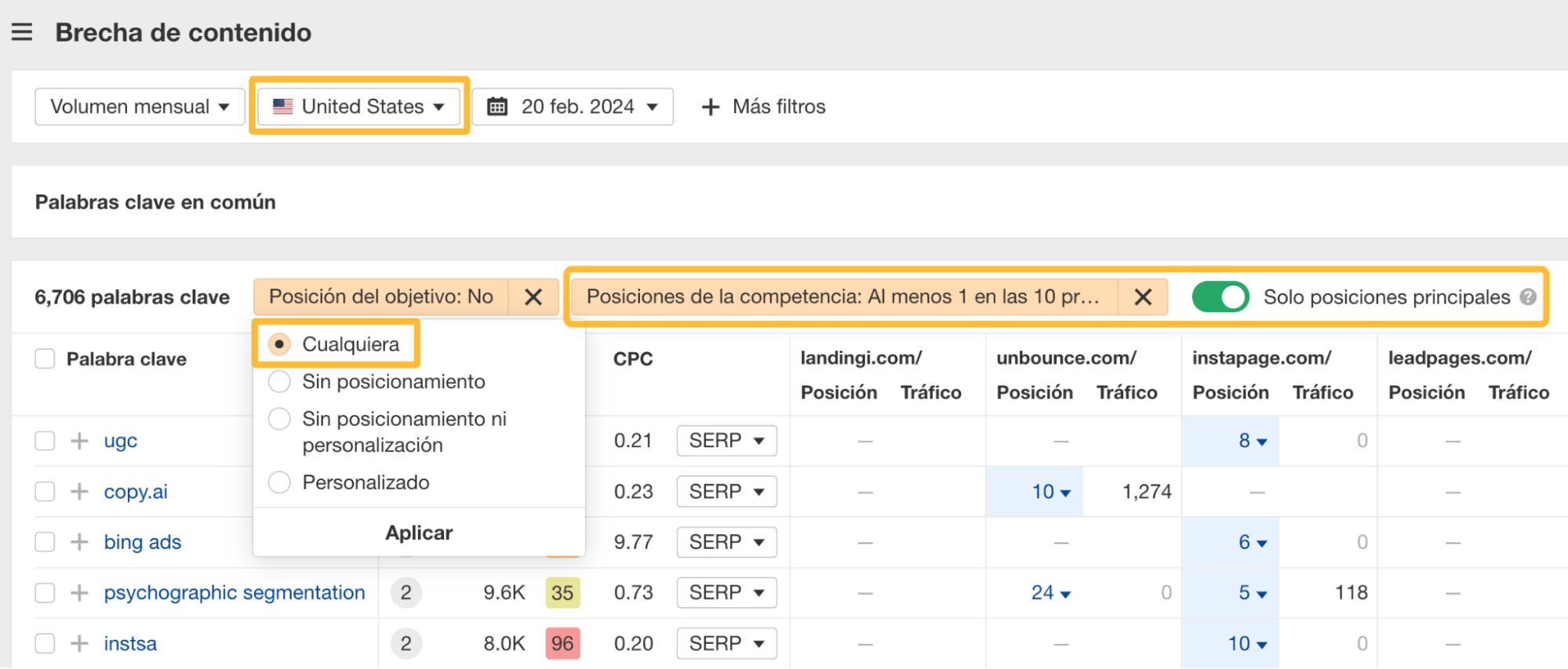Image resolution: width=1568 pixels, height=669 pixels.
Task: Sort by the CPC column header
Action: (633, 359)
